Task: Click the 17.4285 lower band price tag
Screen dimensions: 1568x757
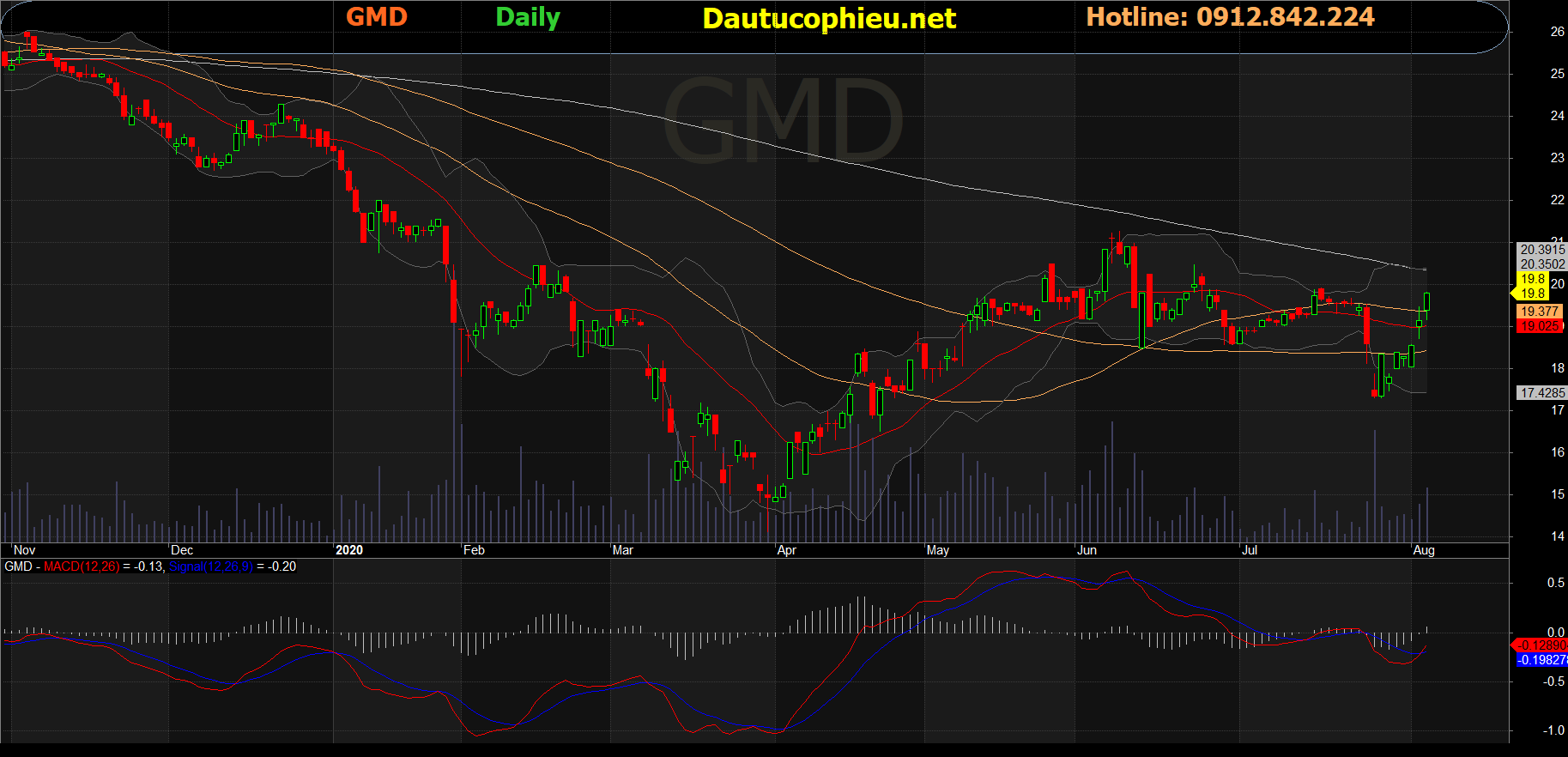Action: click(1542, 393)
